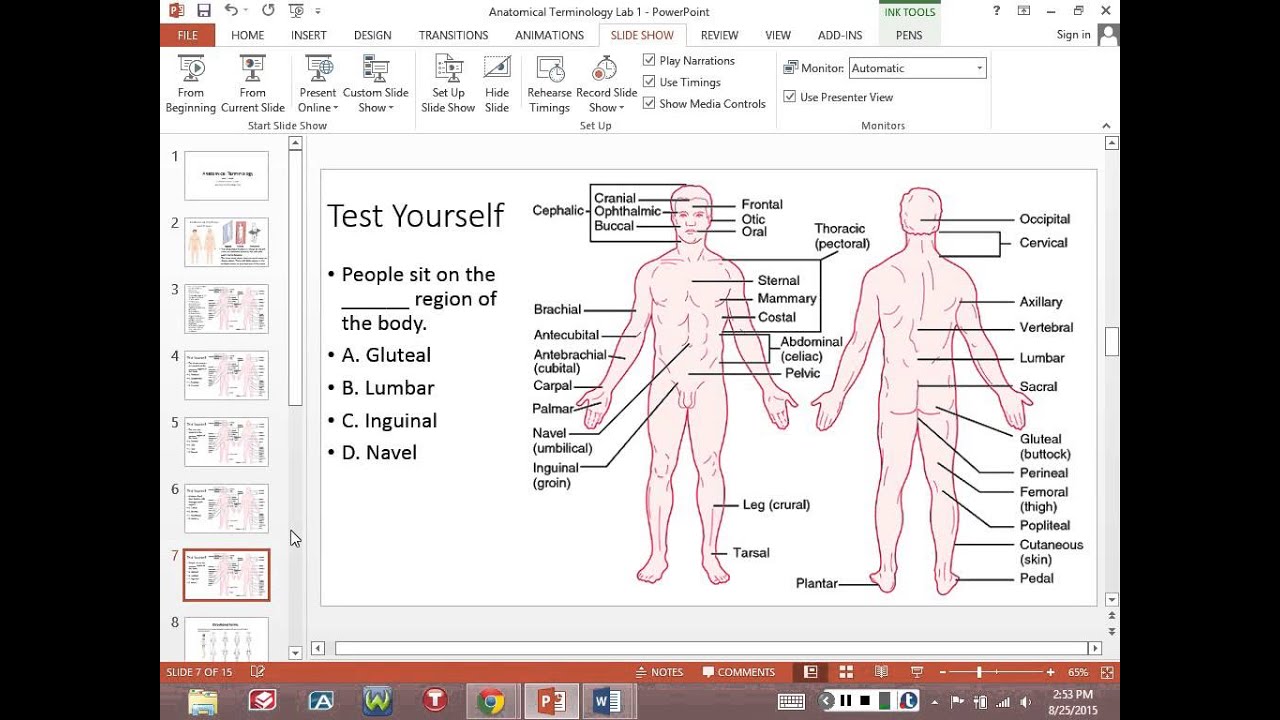Zoom out with minus button
This screenshot has width=1280, height=720.
coord(944,672)
